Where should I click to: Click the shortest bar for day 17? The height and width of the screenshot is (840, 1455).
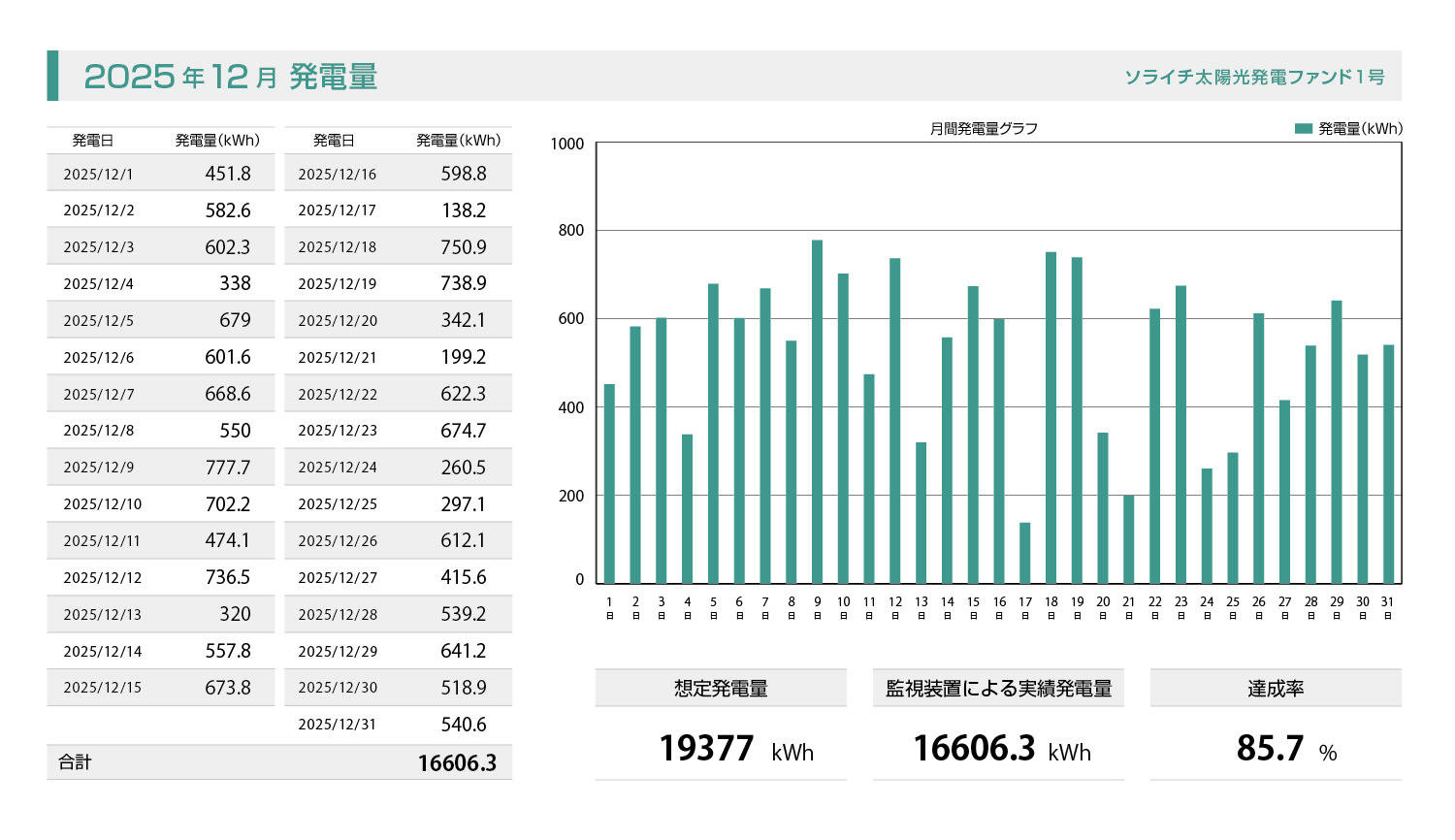(x=1024, y=553)
